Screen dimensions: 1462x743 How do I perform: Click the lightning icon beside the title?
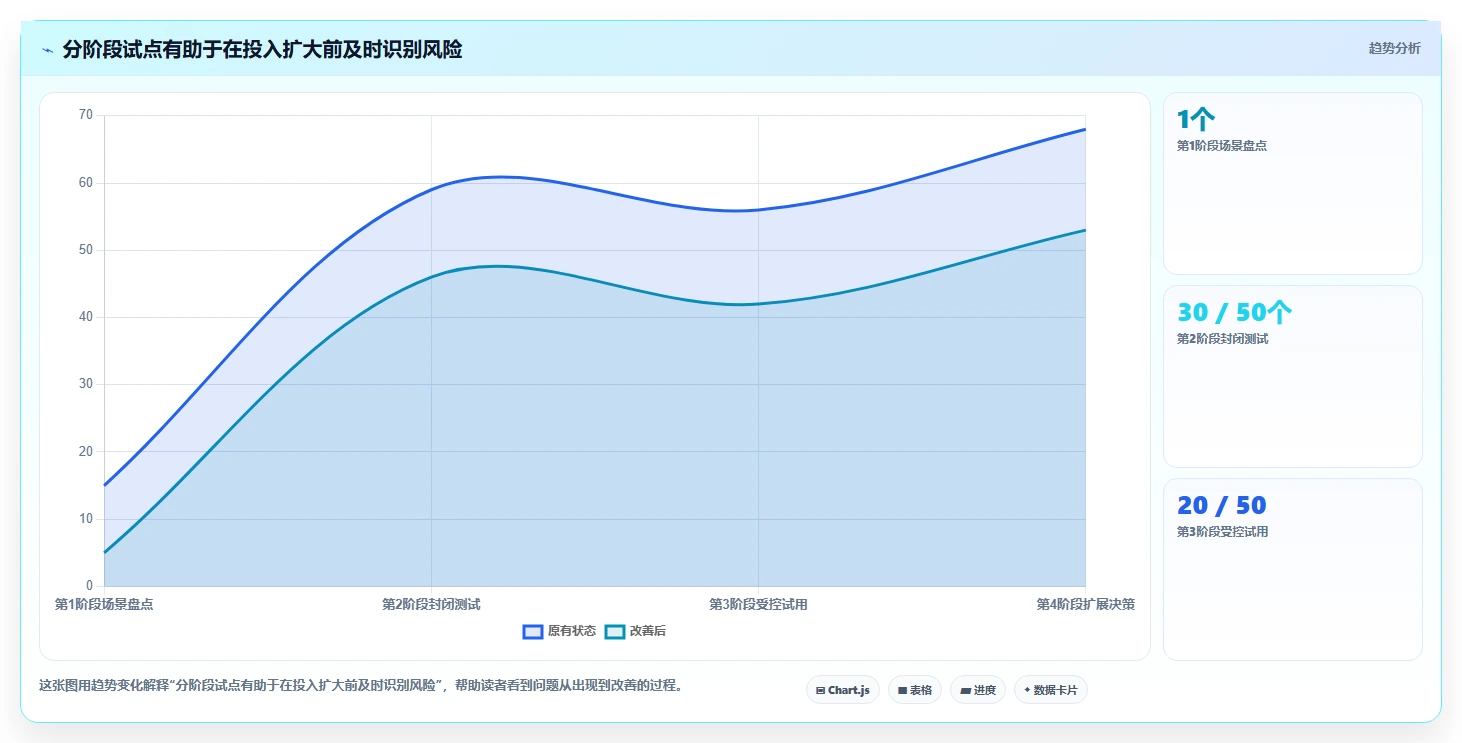tap(47, 50)
